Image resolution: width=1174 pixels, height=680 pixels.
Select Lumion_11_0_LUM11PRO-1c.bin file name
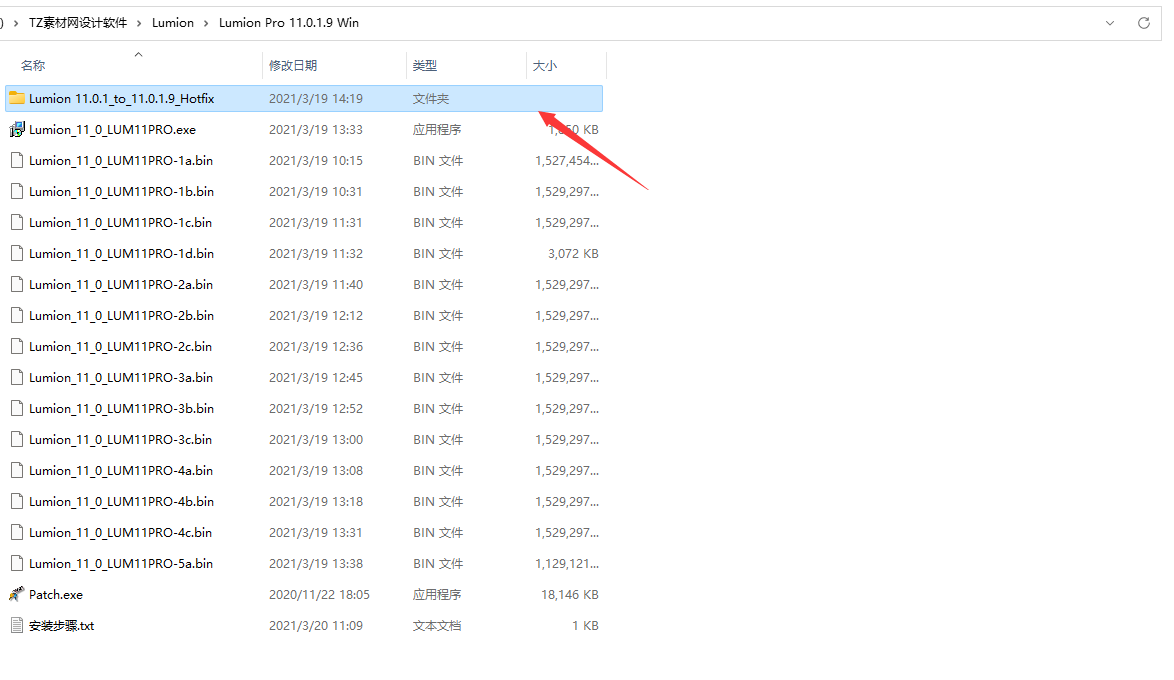click(x=121, y=222)
